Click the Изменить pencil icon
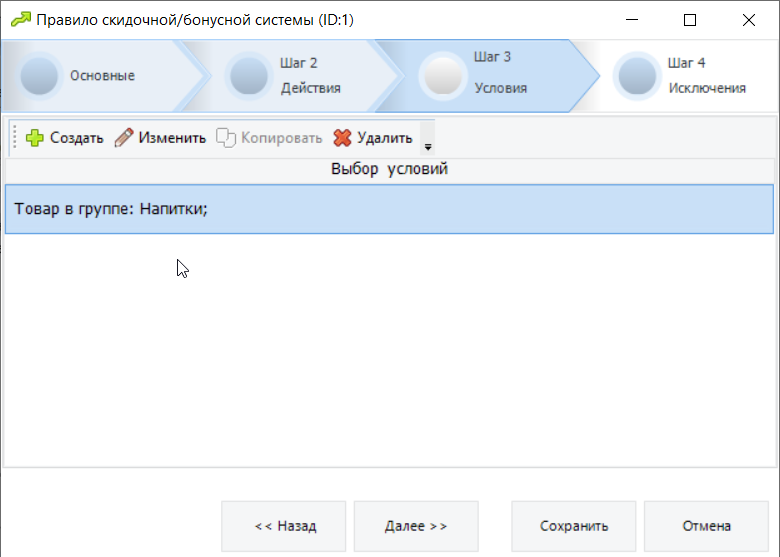The width and height of the screenshot is (780, 557). [124, 138]
